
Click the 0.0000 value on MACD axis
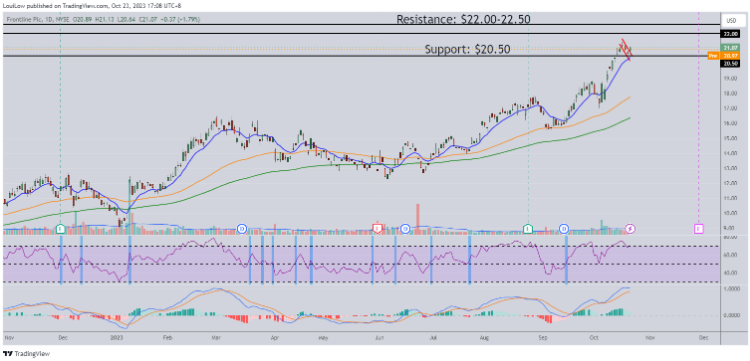pos(733,315)
